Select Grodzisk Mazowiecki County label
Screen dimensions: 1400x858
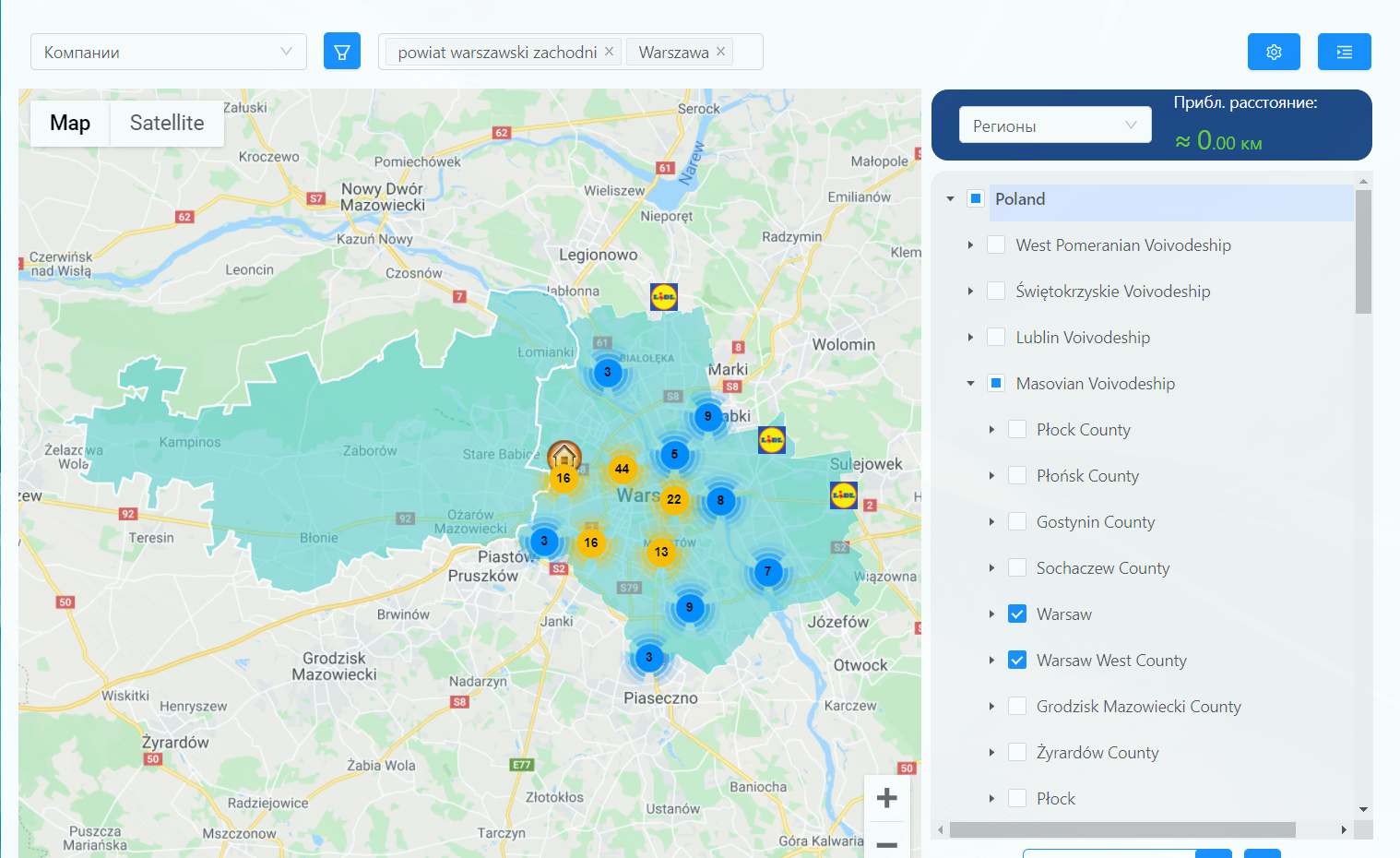coord(1138,707)
